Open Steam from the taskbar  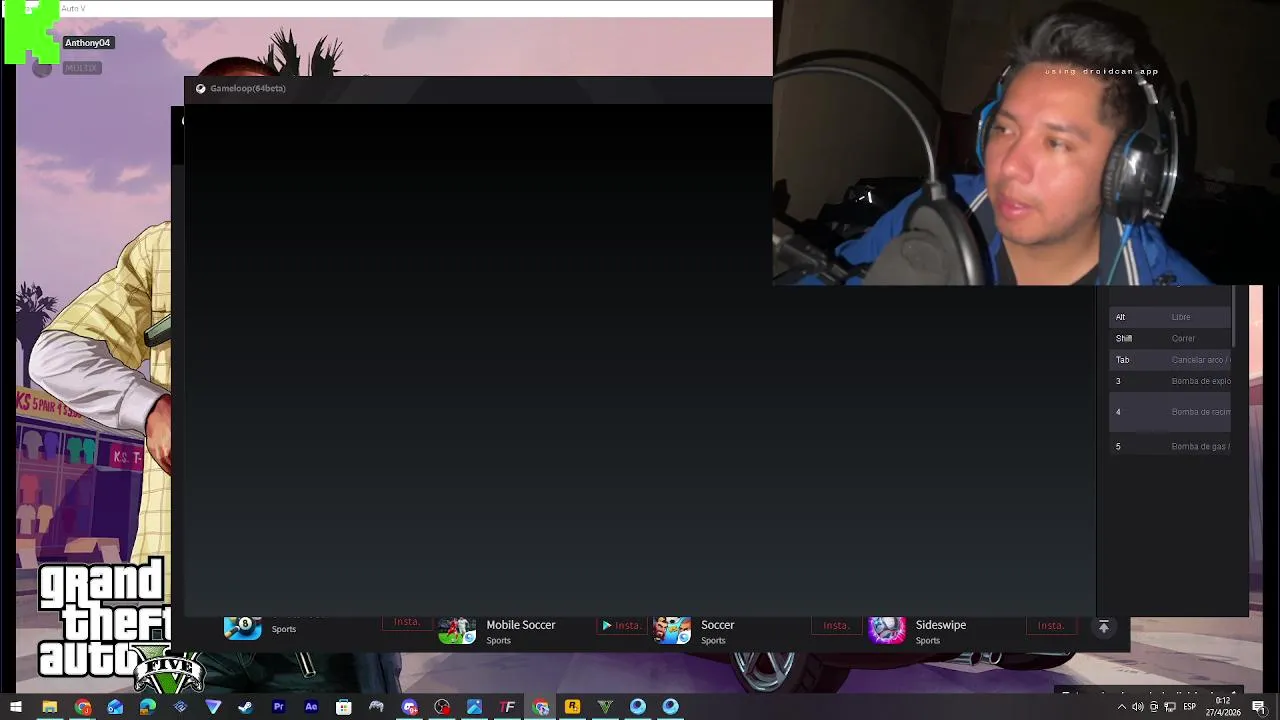tap(245, 707)
